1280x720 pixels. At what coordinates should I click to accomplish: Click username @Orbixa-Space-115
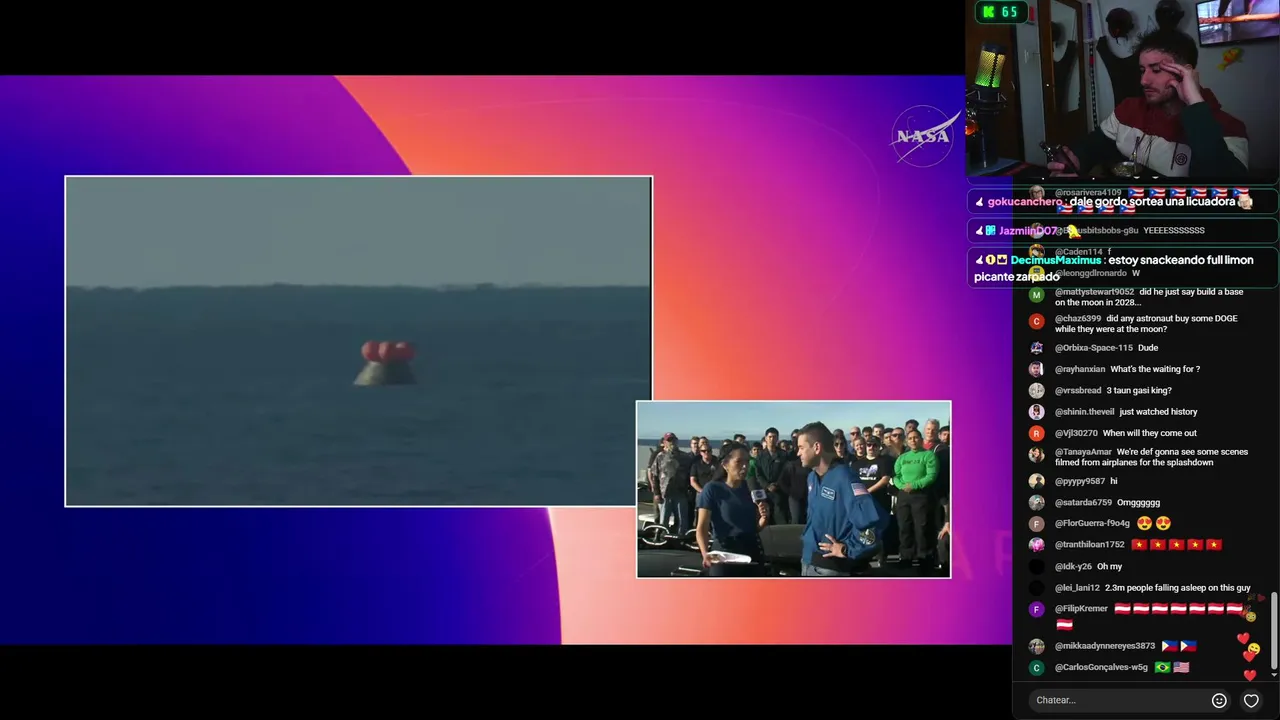1094,348
